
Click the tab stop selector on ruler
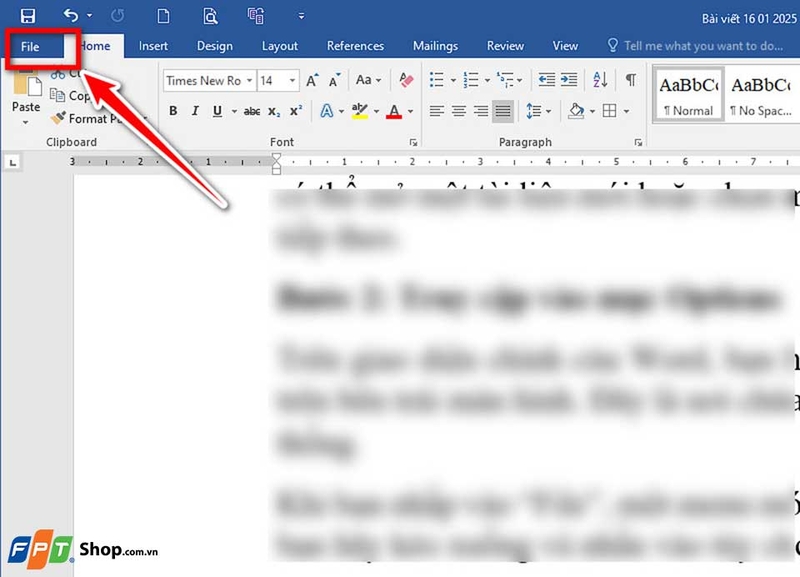pos(13,163)
